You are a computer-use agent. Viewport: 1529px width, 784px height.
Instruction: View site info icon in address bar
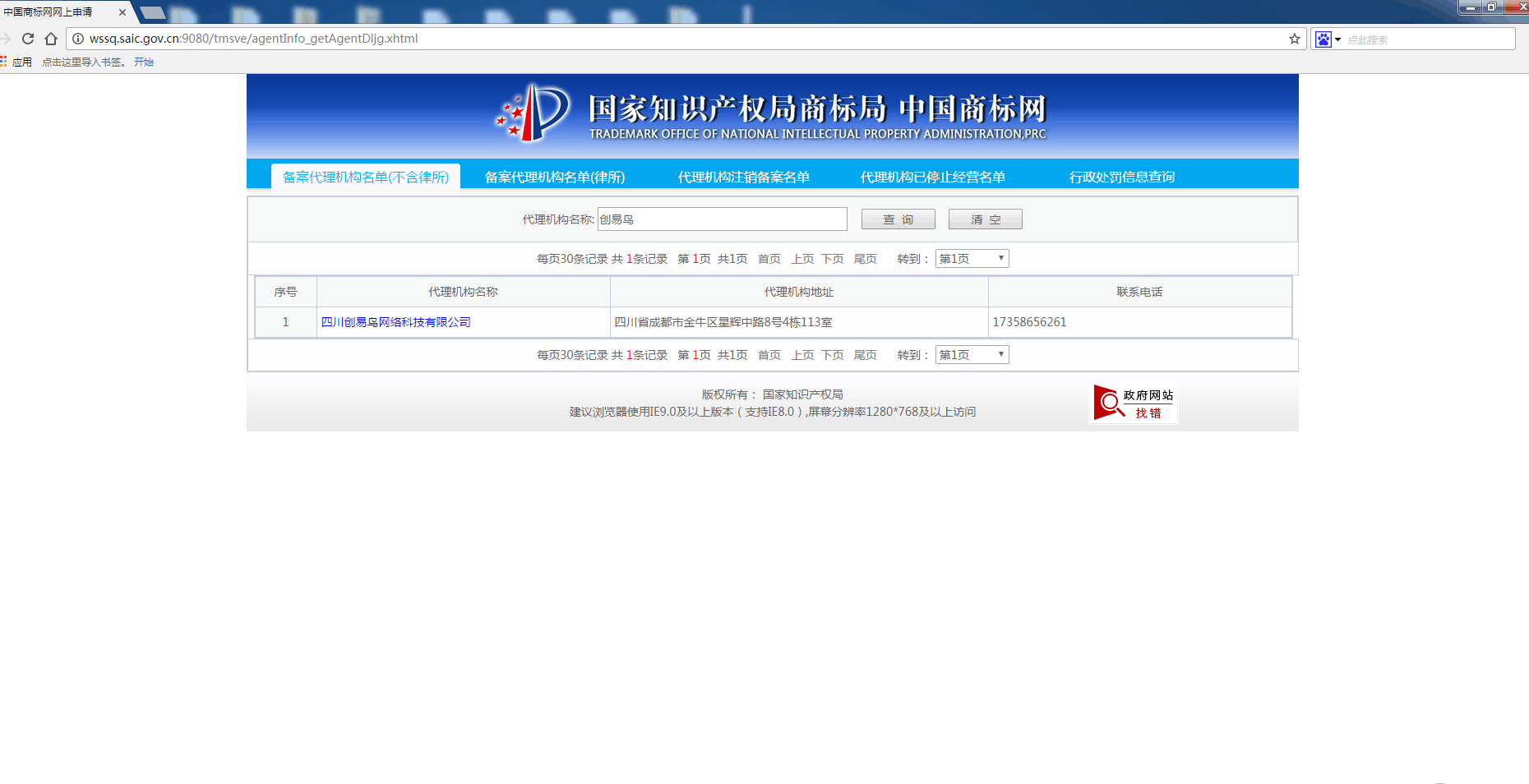point(78,39)
